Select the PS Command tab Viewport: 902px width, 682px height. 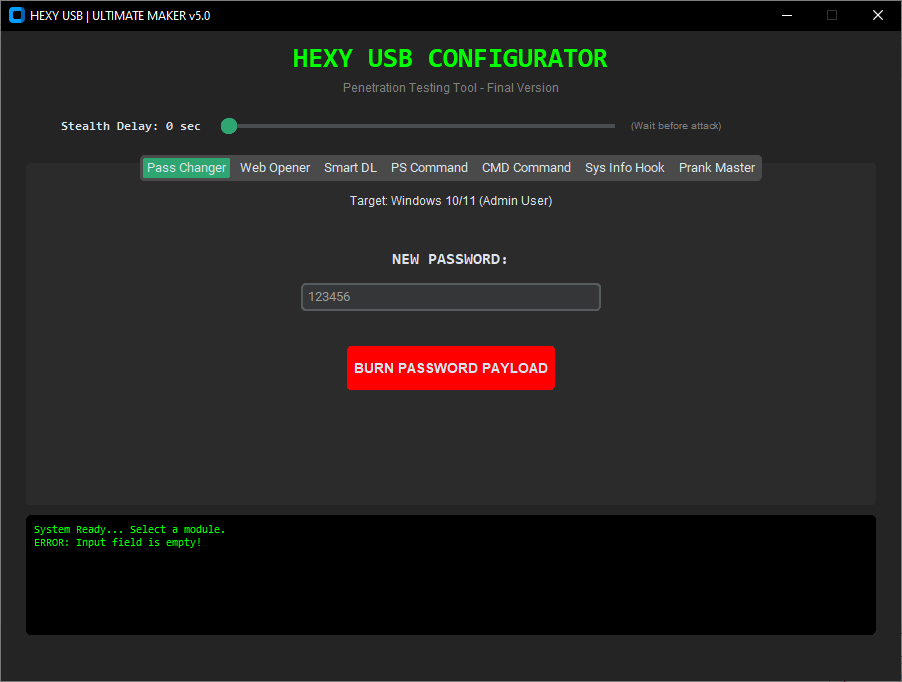click(x=429, y=167)
